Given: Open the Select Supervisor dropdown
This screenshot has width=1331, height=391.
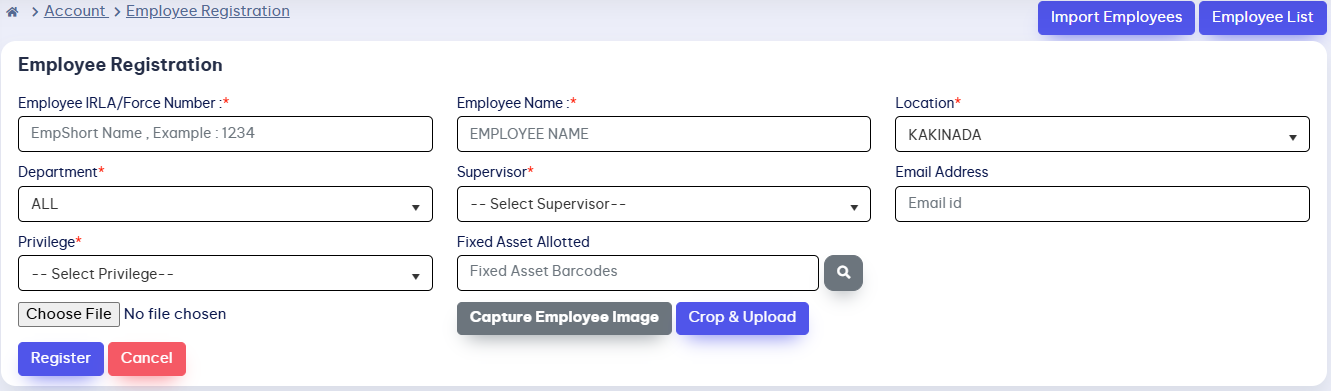Looking at the screenshot, I should coord(663,204).
